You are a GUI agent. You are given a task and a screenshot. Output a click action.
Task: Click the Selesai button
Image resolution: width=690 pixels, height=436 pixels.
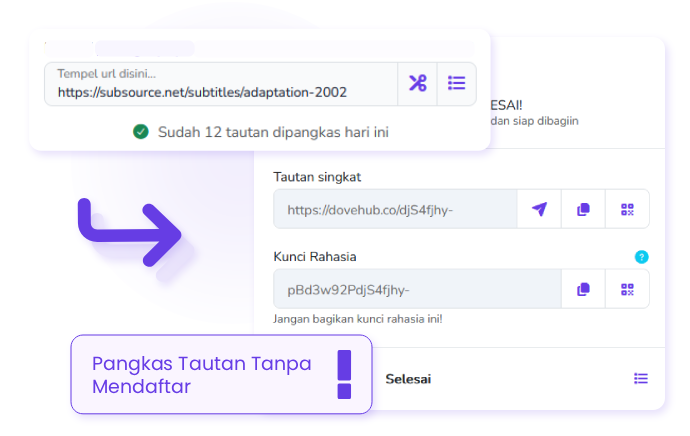click(x=408, y=379)
